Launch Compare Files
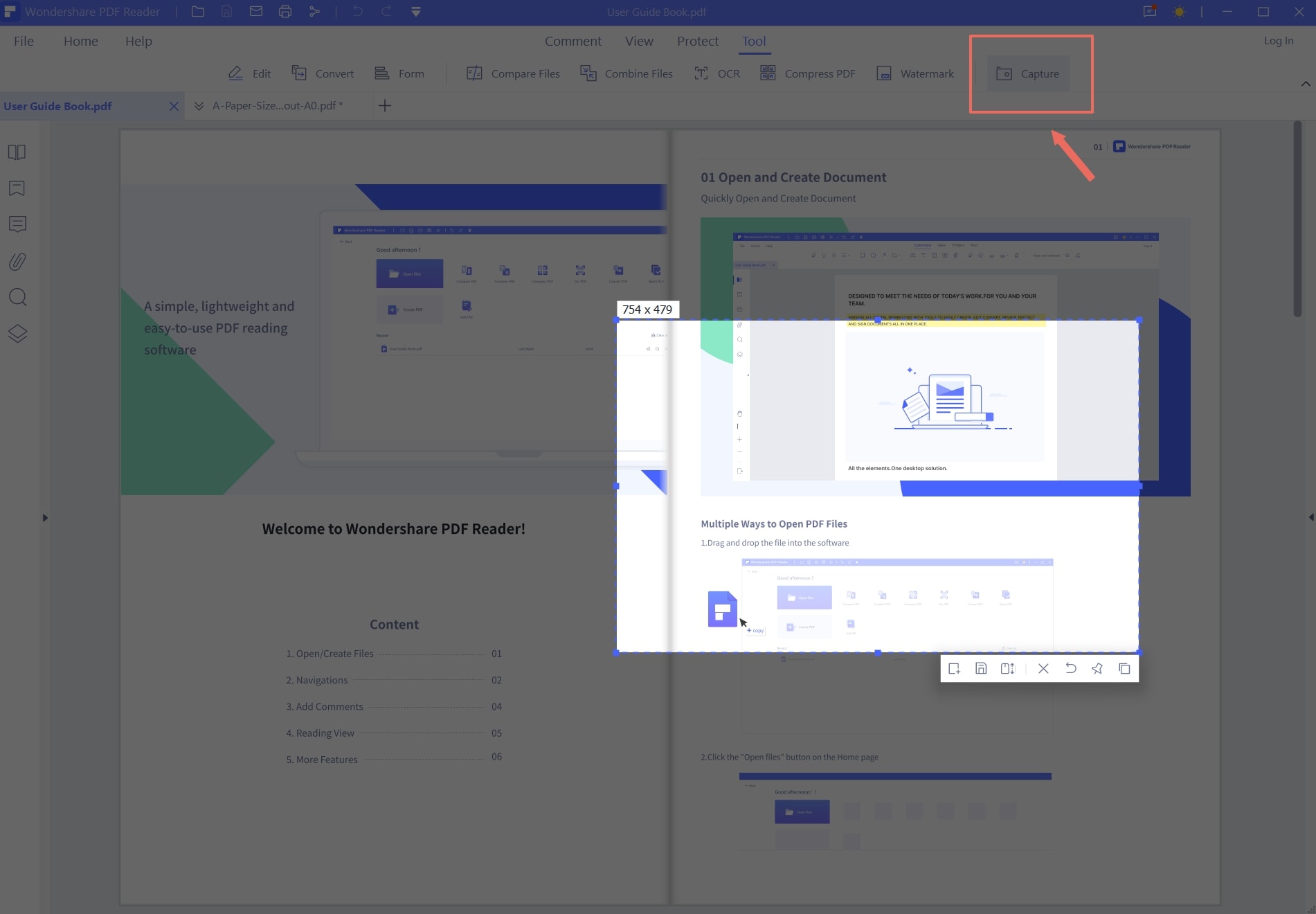The height and width of the screenshot is (914, 1316). point(513,73)
